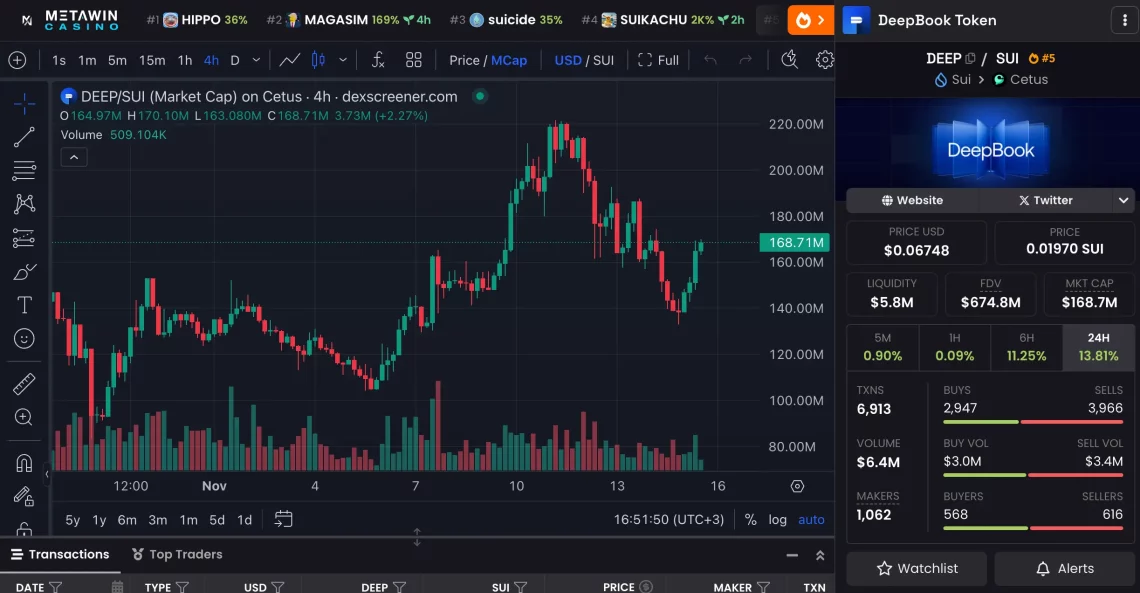Activate the magnet snap mode
Image resolution: width=1140 pixels, height=593 pixels.
tap(24, 463)
